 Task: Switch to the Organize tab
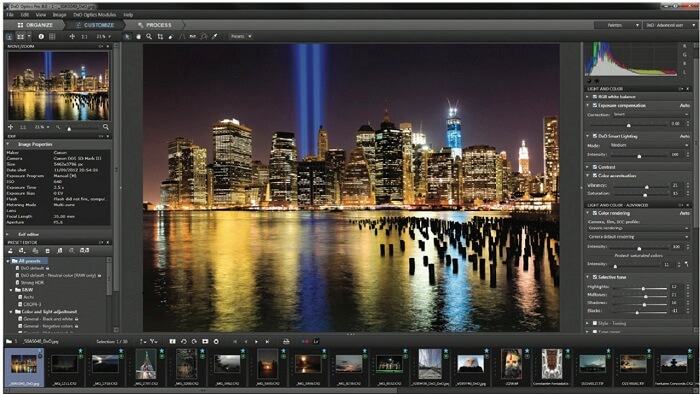point(35,25)
